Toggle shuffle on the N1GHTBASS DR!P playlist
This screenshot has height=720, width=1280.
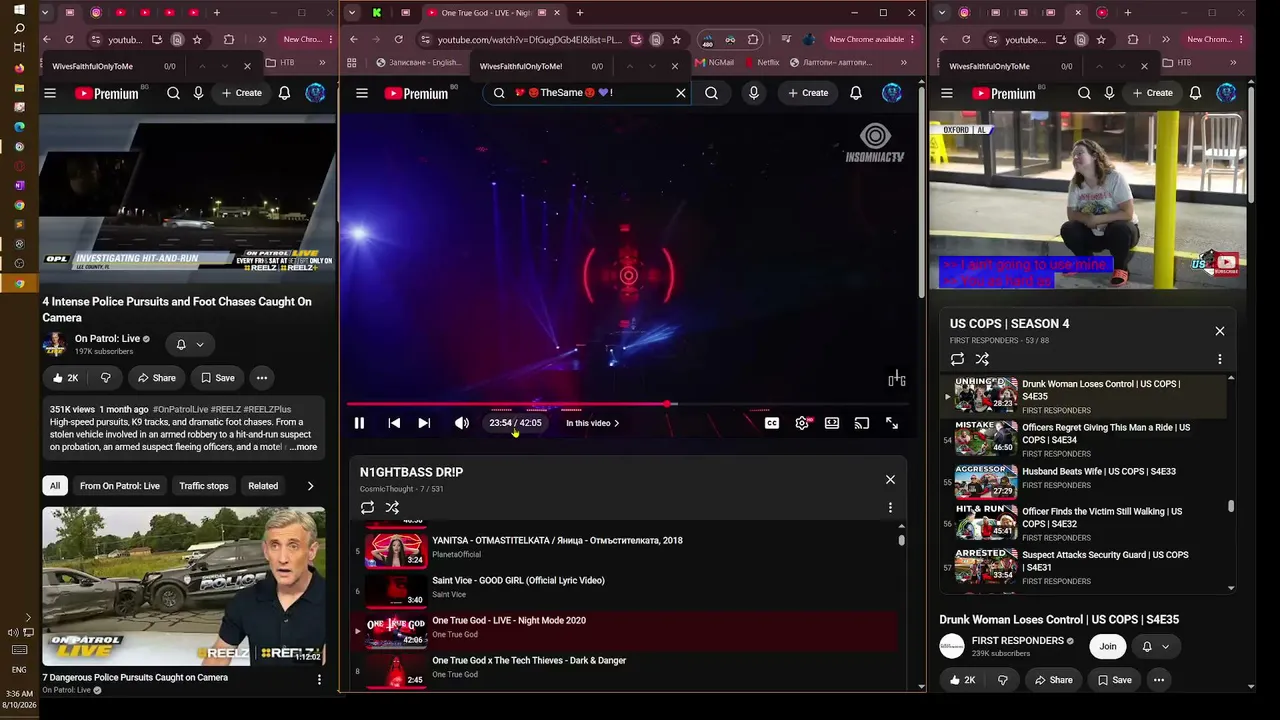pos(392,508)
